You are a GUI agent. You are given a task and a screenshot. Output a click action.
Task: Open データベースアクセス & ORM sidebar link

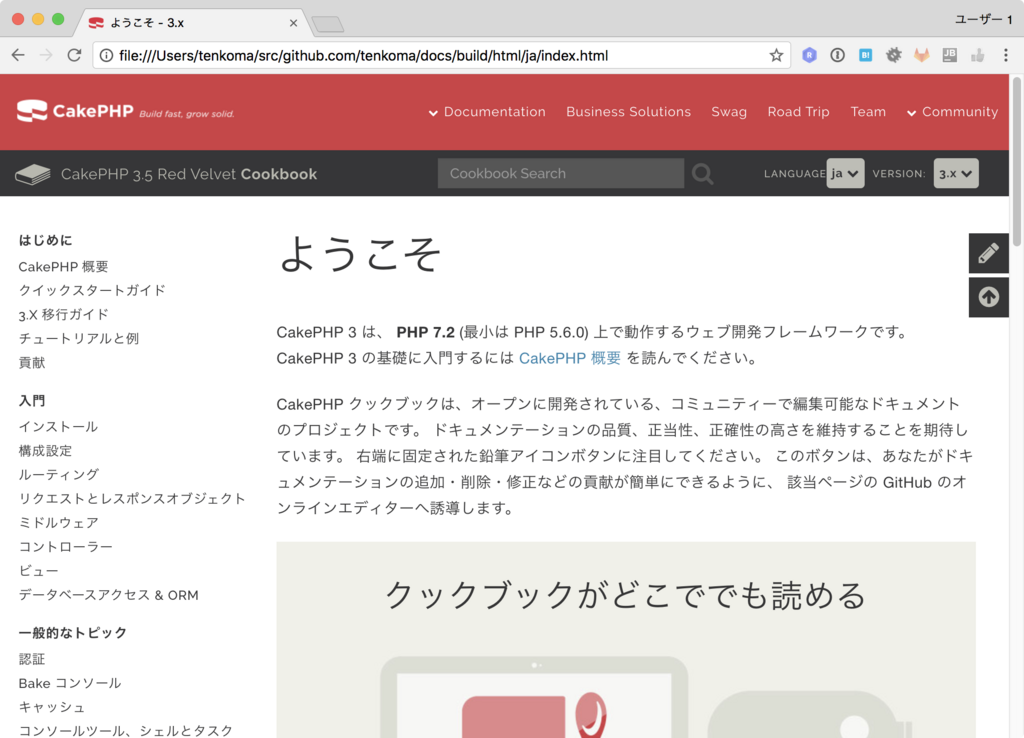click(x=108, y=595)
